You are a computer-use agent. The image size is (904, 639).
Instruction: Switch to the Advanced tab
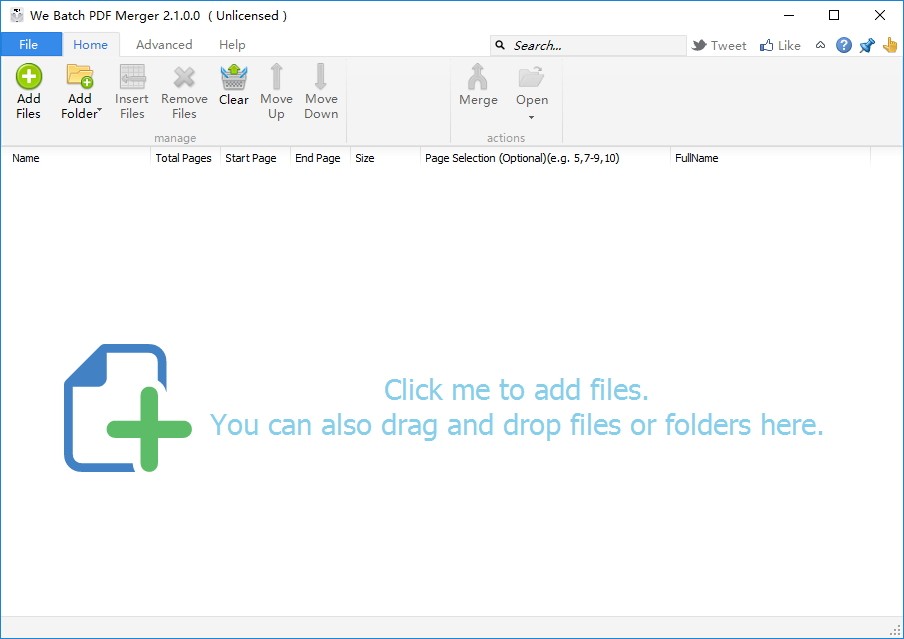coord(164,44)
